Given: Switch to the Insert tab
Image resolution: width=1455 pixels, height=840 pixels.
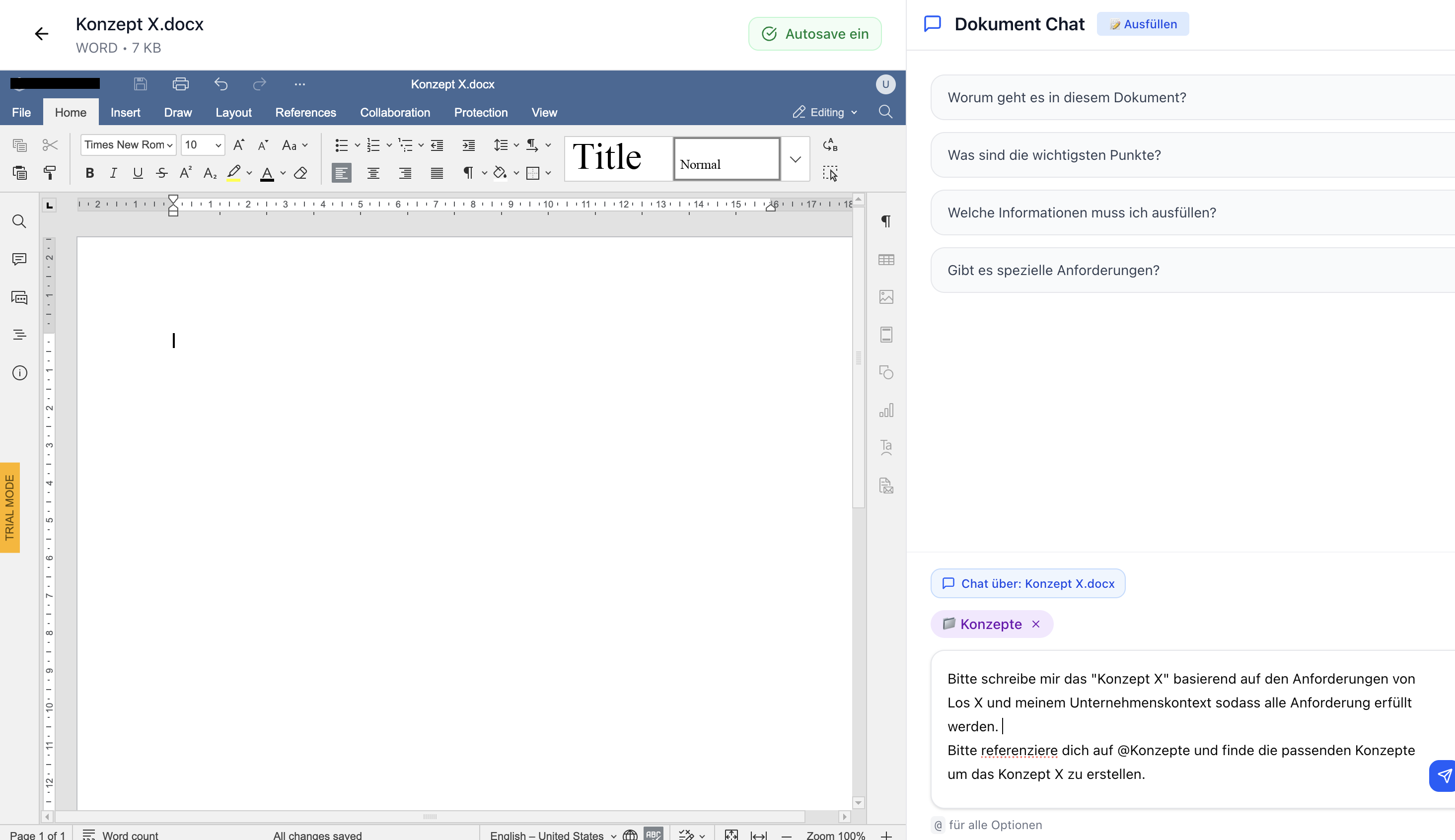Looking at the screenshot, I should coord(125,113).
